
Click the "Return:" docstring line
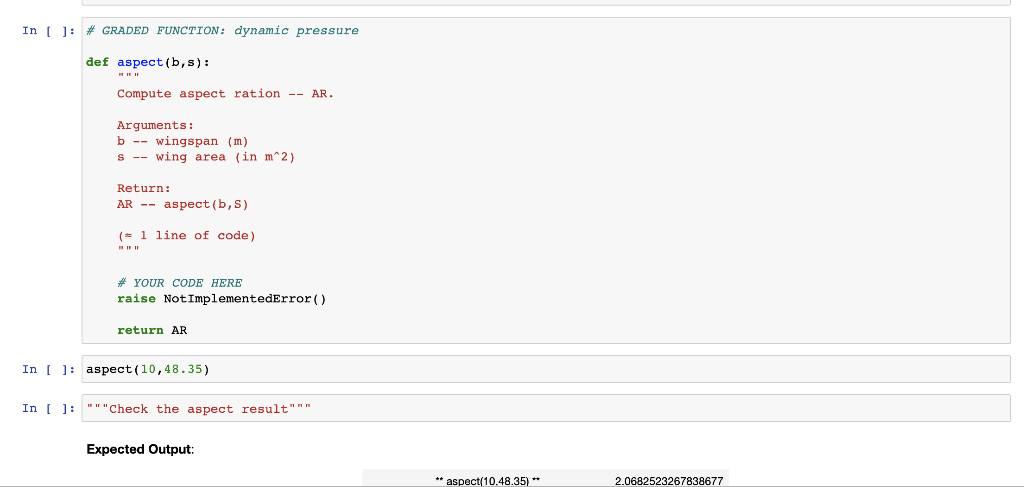pyautogui.click(x=144, y=189)
